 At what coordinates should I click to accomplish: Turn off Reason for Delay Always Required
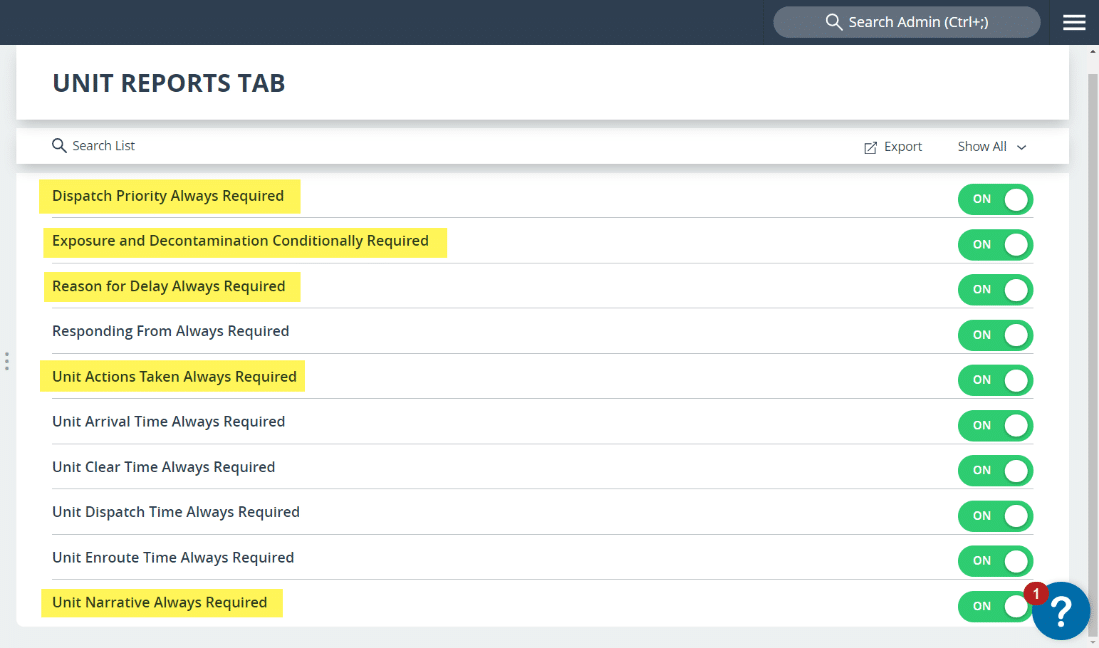click(x=995, y=290)
